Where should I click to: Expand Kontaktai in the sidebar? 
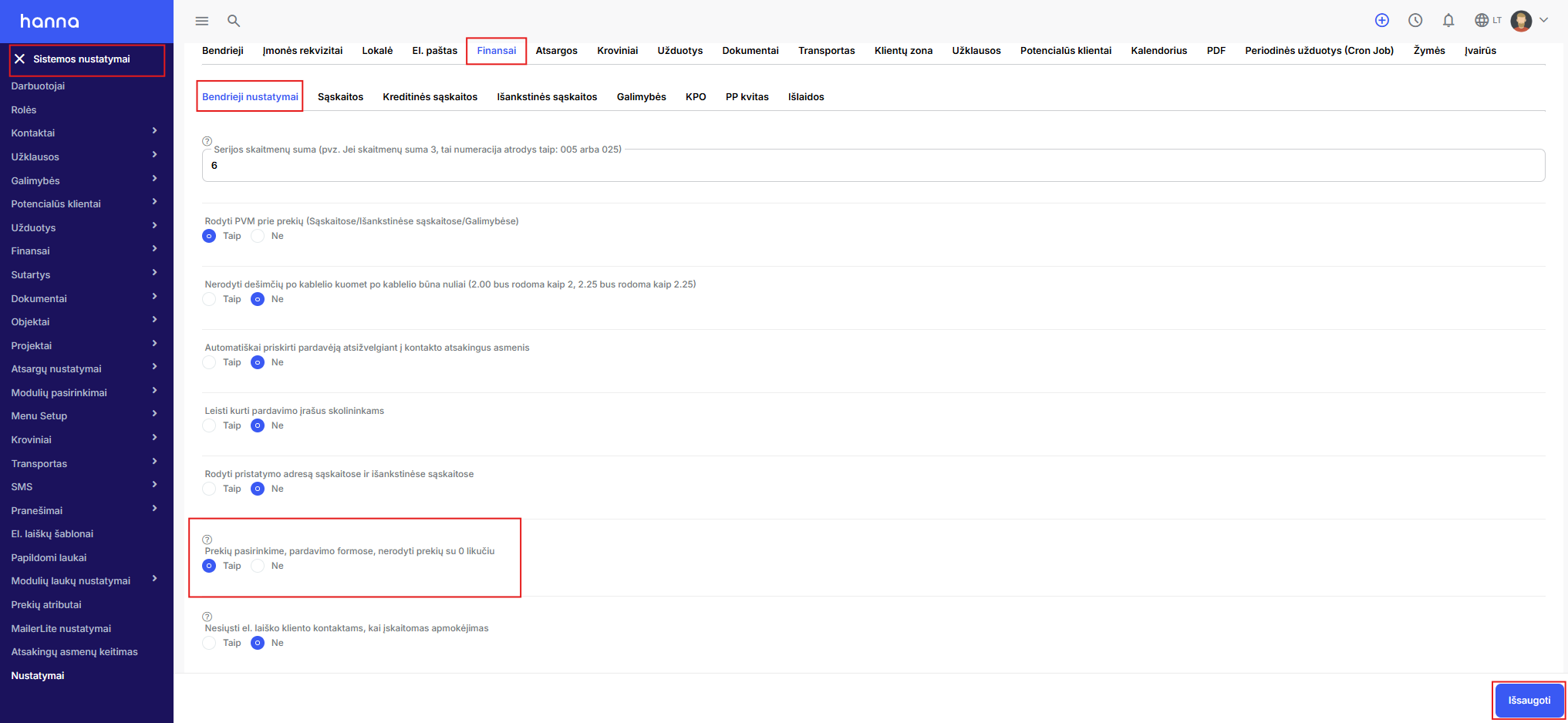click(x=155, y=131)
